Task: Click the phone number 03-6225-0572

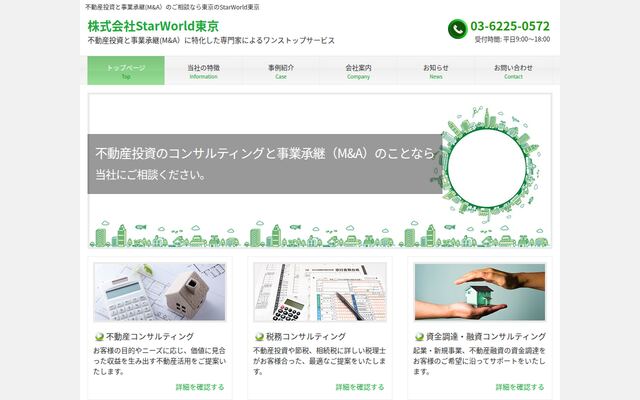Action: 510,26
